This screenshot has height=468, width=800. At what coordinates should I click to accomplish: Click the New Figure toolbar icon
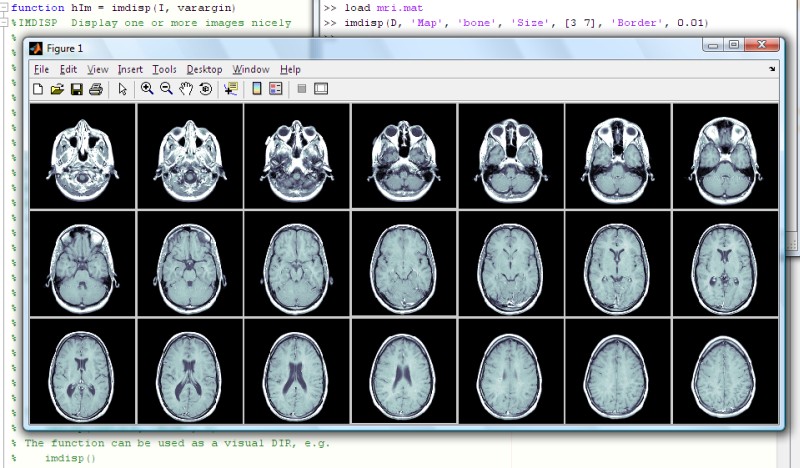coord(38,89)
